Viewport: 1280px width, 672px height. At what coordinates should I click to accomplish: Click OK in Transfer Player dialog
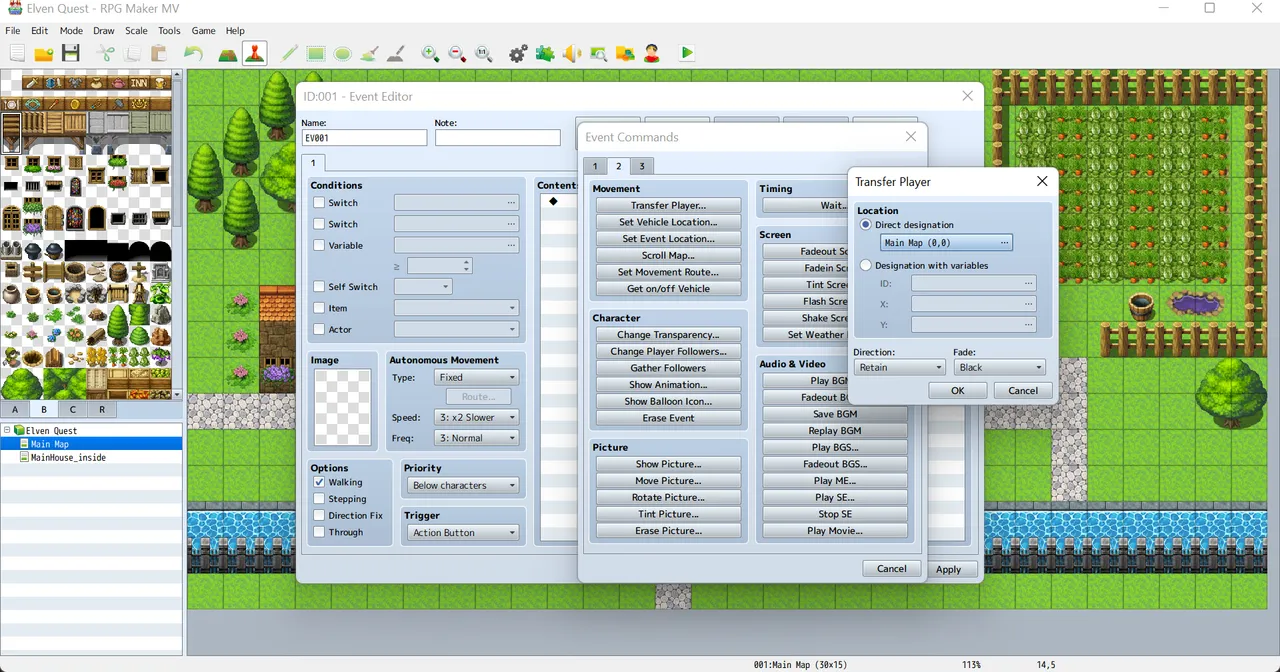click(x=958, y=391)
